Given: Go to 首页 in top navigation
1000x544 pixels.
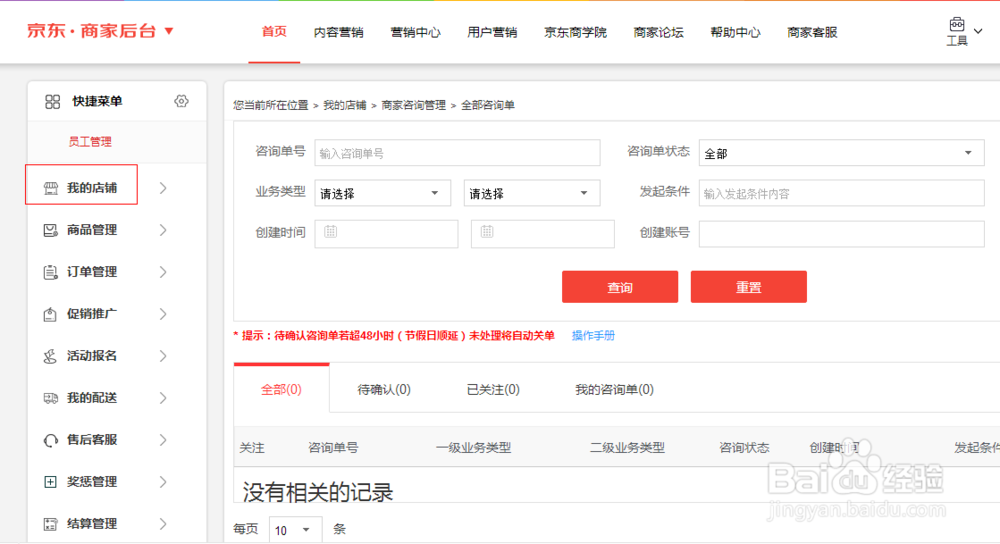Looking at the screenshot, I should (x=274, y=31).
